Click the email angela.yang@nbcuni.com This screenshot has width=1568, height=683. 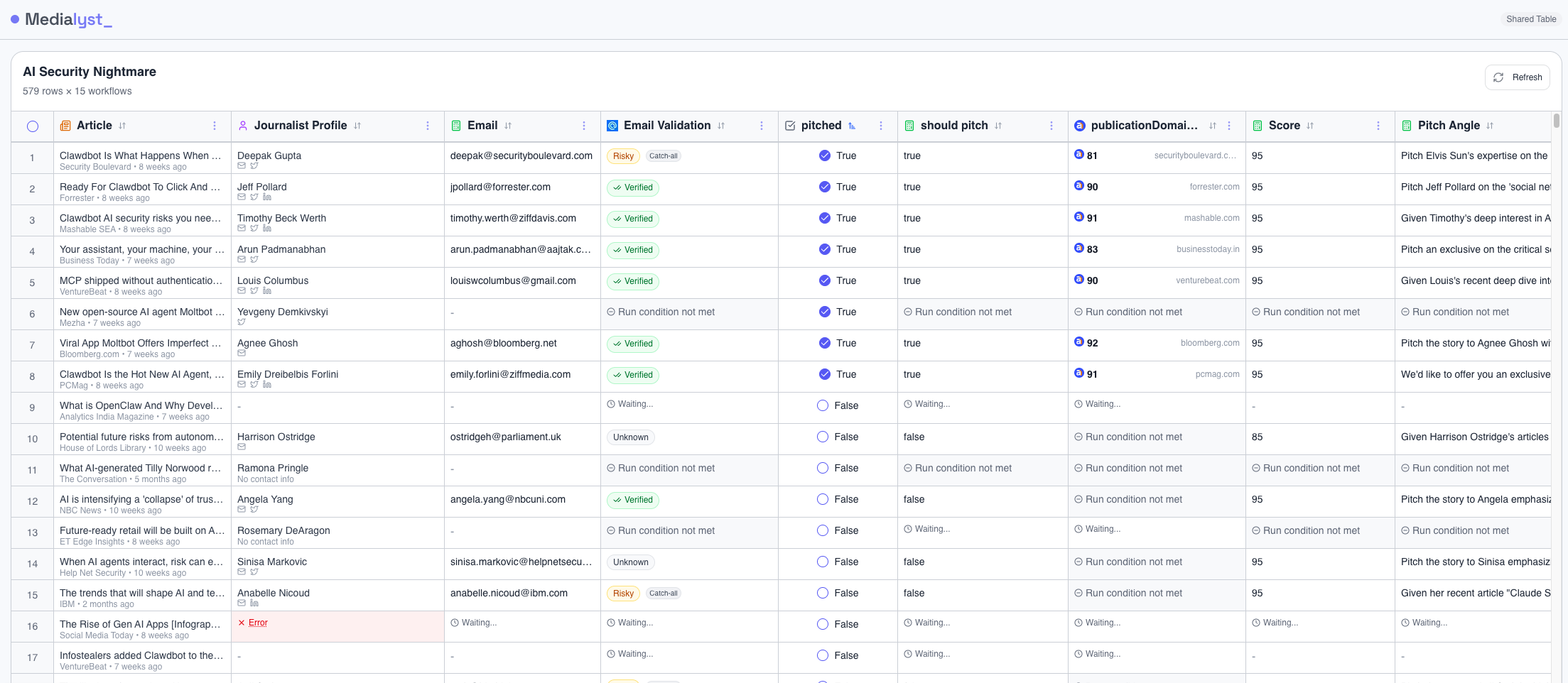[x=508, y=499]
